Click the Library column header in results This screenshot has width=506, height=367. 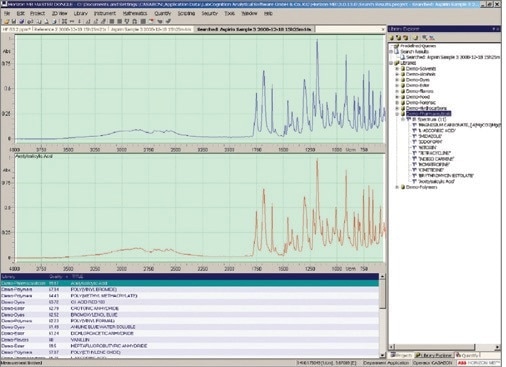[x=24, y=277]
